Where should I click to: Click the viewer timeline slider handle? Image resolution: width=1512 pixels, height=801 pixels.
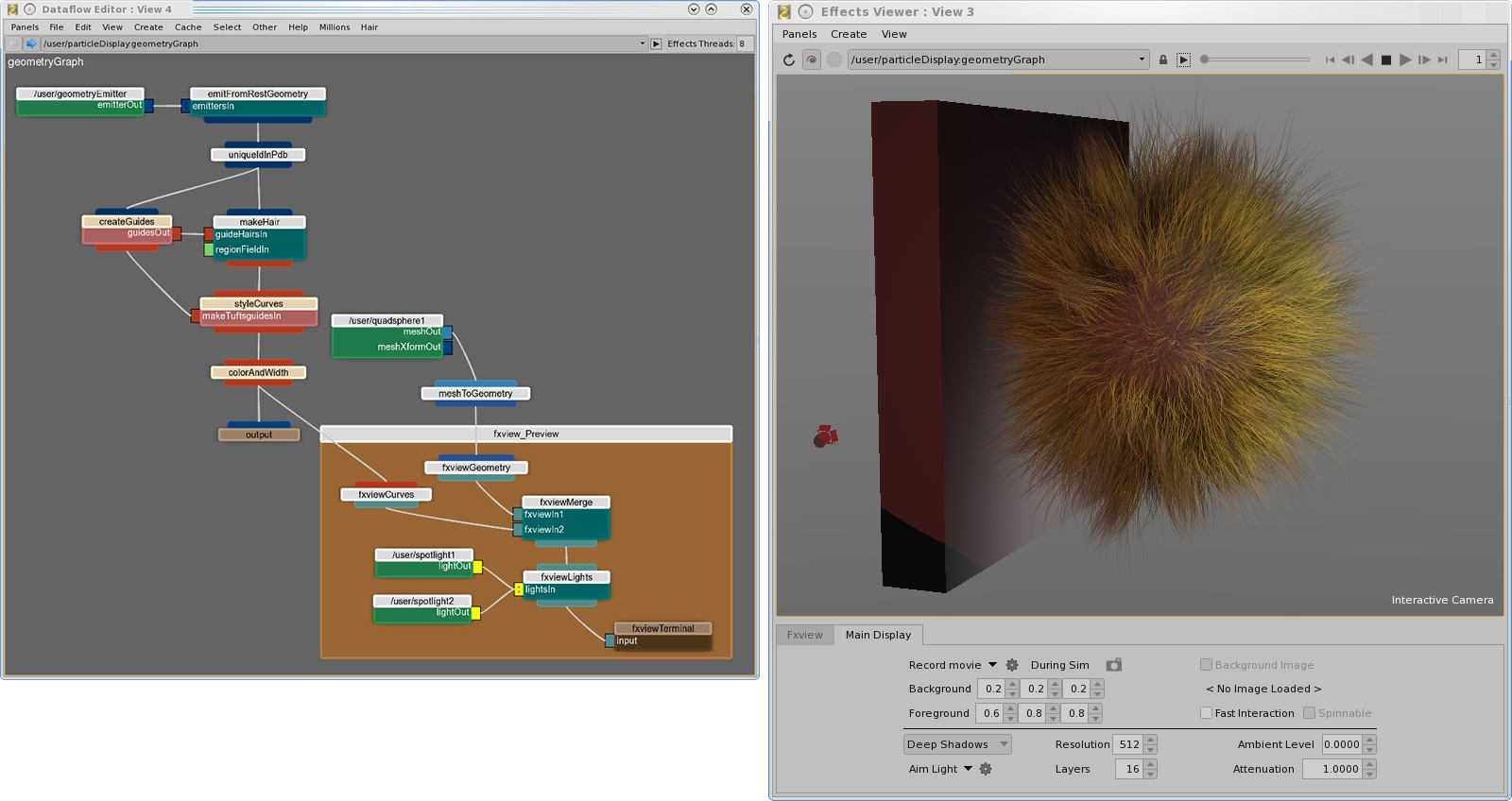(1204, 60)
